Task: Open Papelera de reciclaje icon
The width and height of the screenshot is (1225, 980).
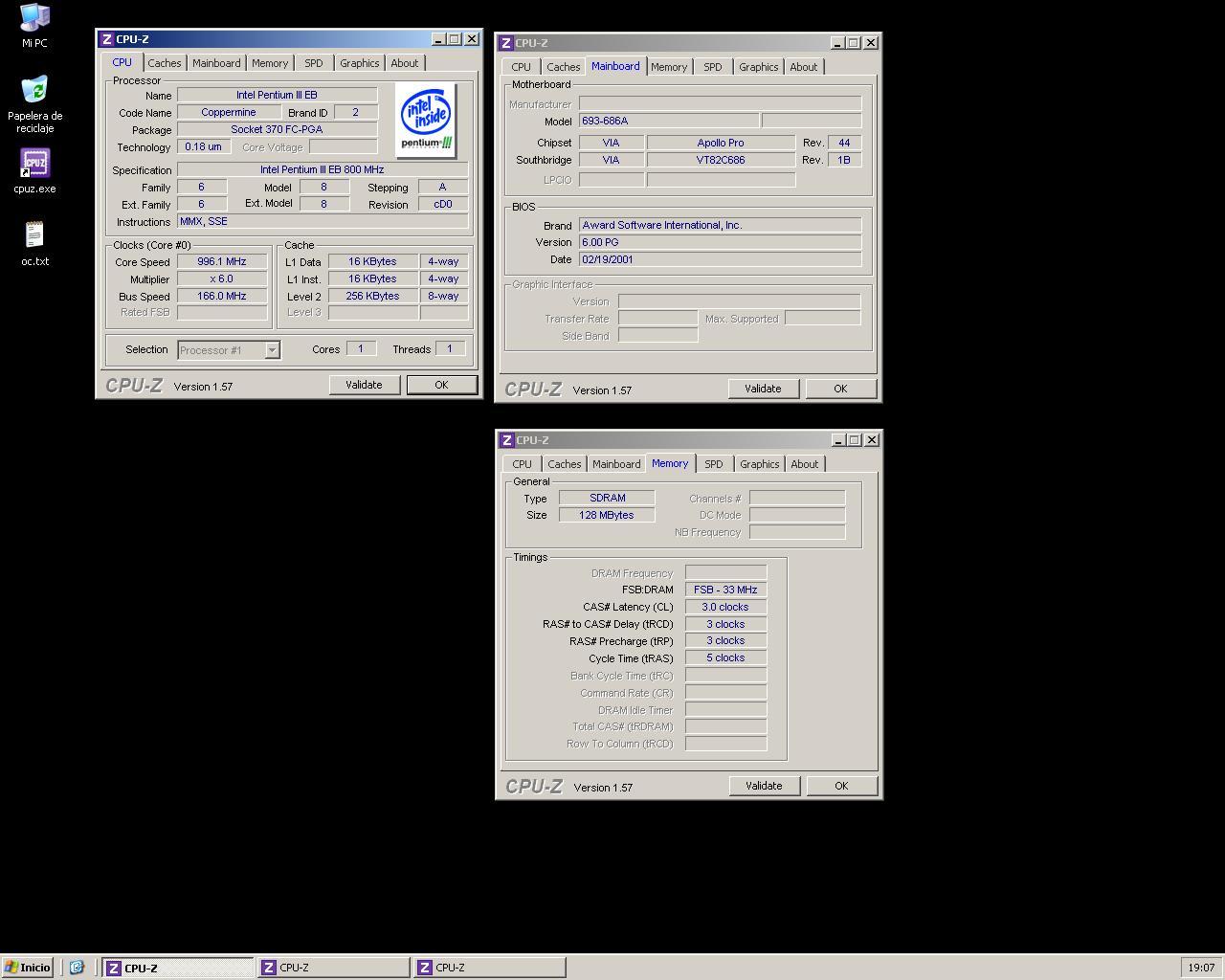Action: click(34, 103)
